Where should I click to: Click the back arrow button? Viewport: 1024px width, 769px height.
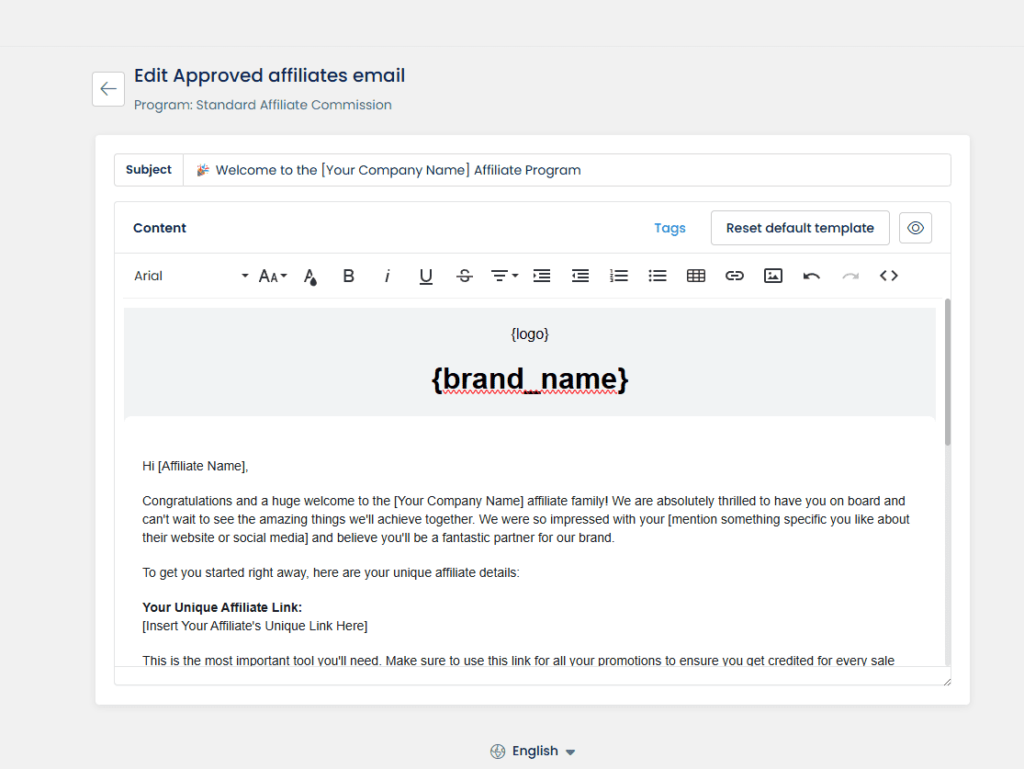pyautogui.click(x=109, y=89)
